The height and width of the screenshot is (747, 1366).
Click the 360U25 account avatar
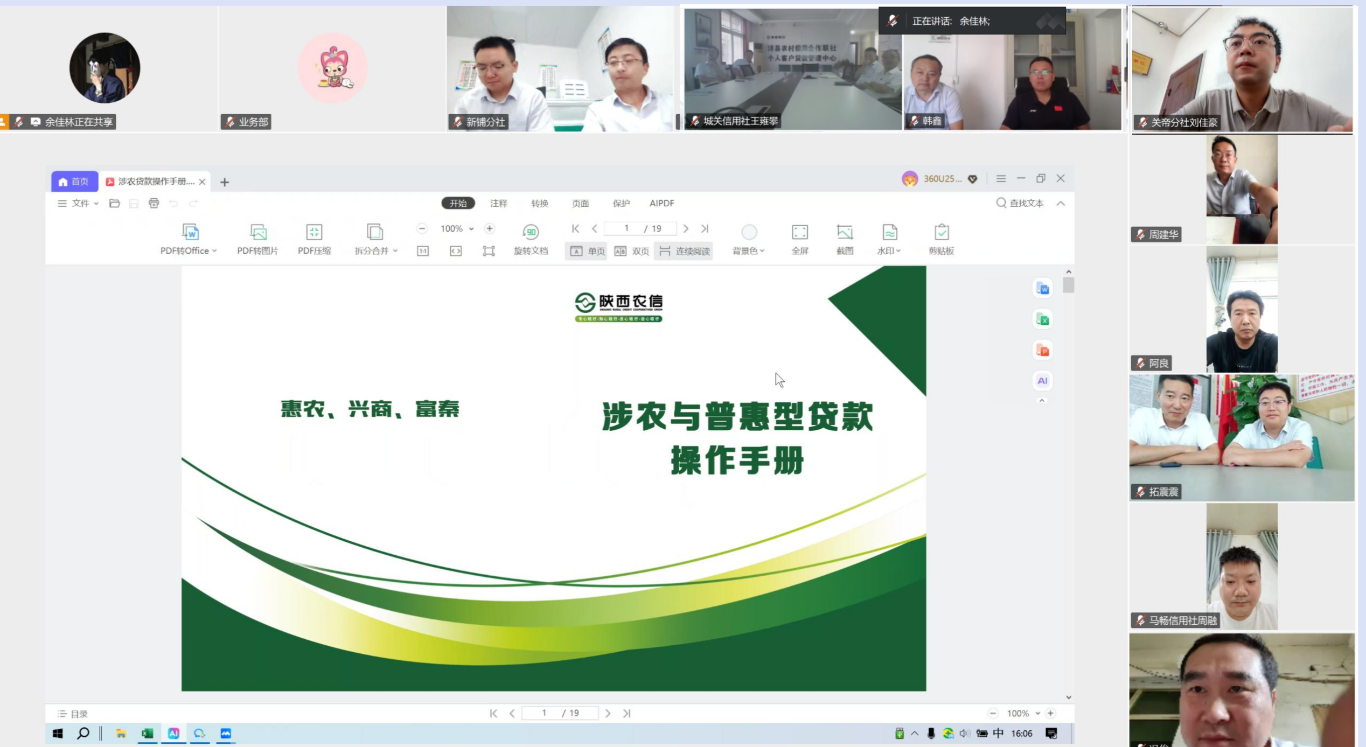click(x=910, y=179)
